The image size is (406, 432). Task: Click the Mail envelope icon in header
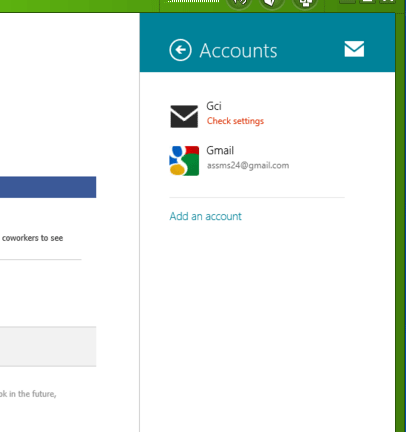tap(354, 49)
